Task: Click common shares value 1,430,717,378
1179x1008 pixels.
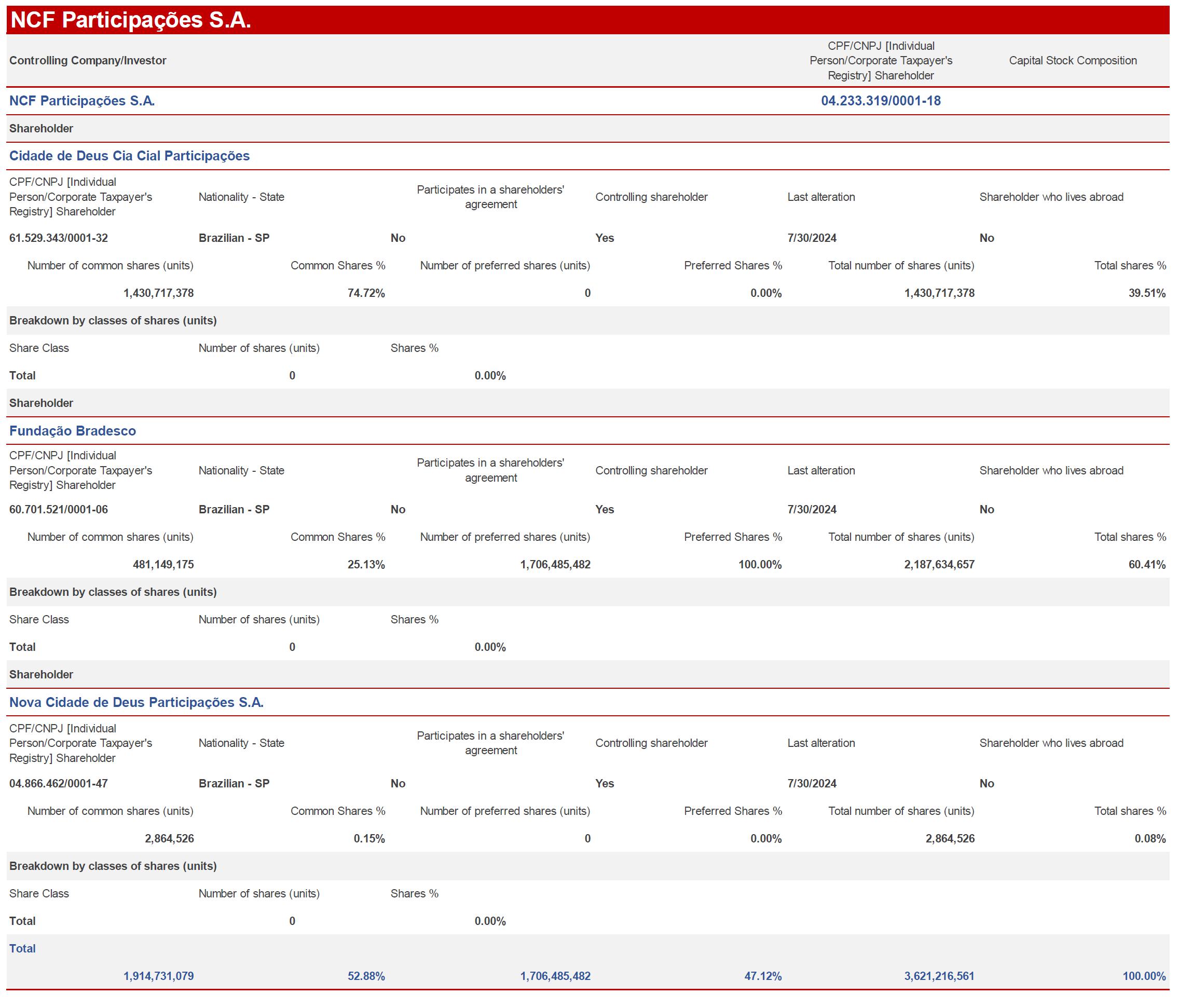Action: coord(158,293)
